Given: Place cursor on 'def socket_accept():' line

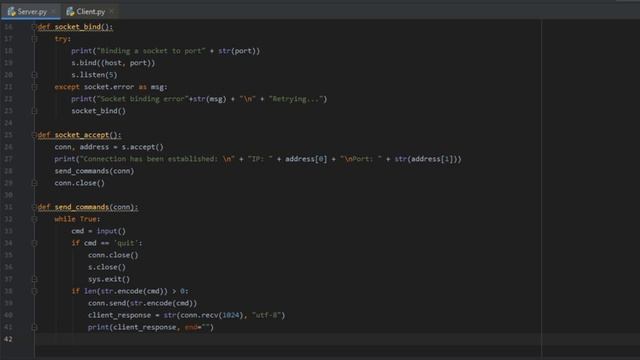Looking at the screenshot, I should [79, 135].
